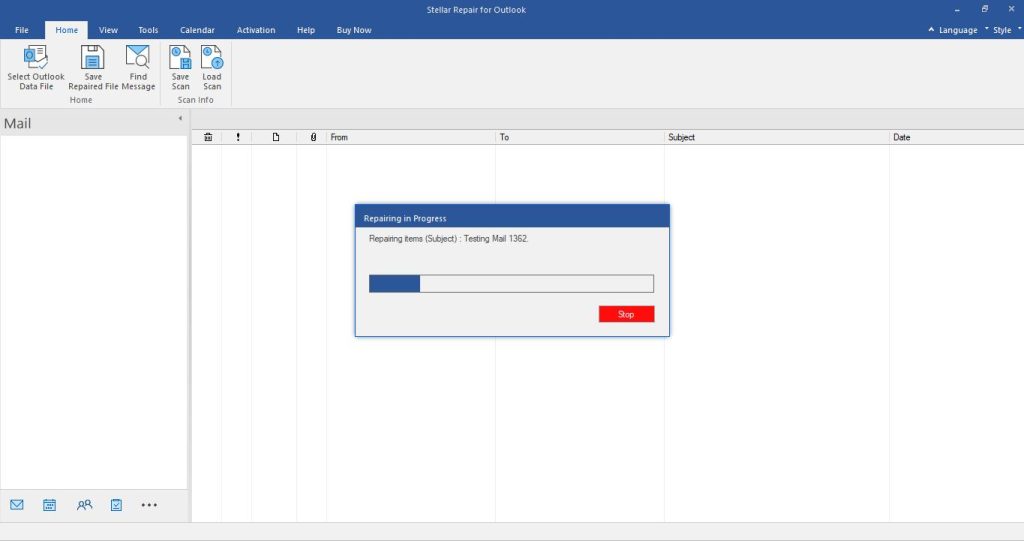Open the File menu

pyautogui.click(x=22, y=30)
